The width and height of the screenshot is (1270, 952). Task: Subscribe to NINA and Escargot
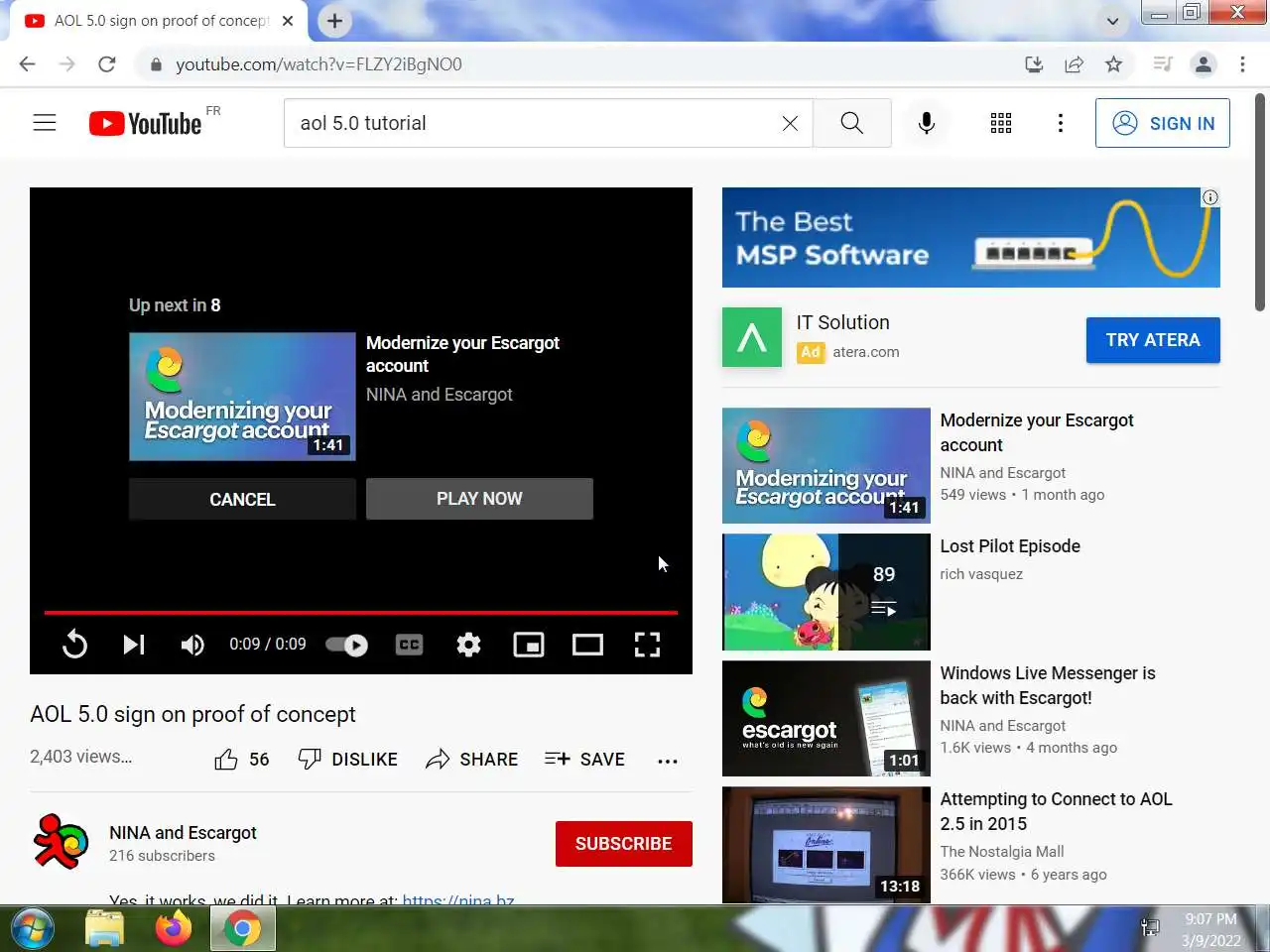pyautogui.click(x=623, y=844)
